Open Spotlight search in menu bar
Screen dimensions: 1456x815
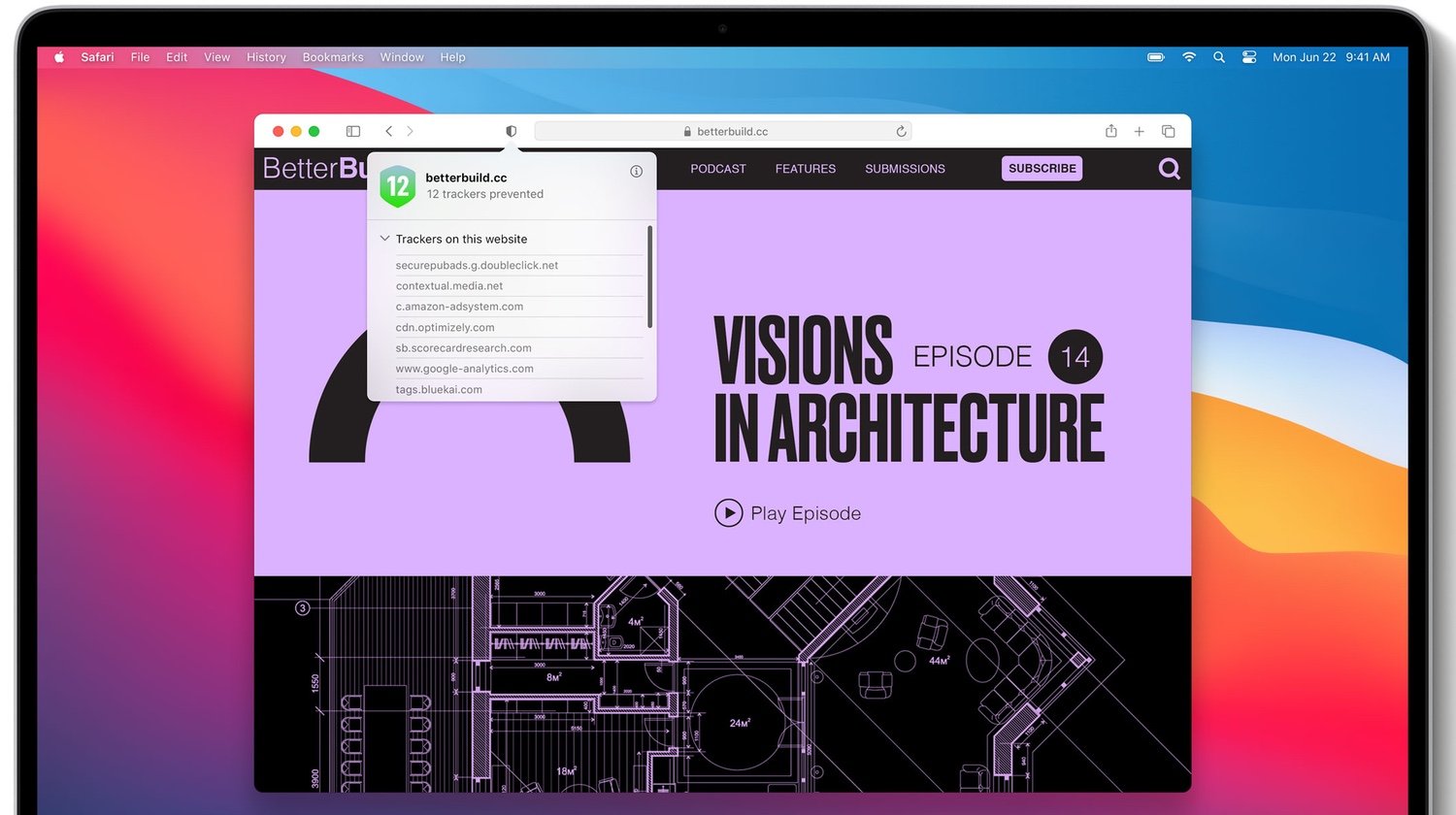pos(1219,57)
